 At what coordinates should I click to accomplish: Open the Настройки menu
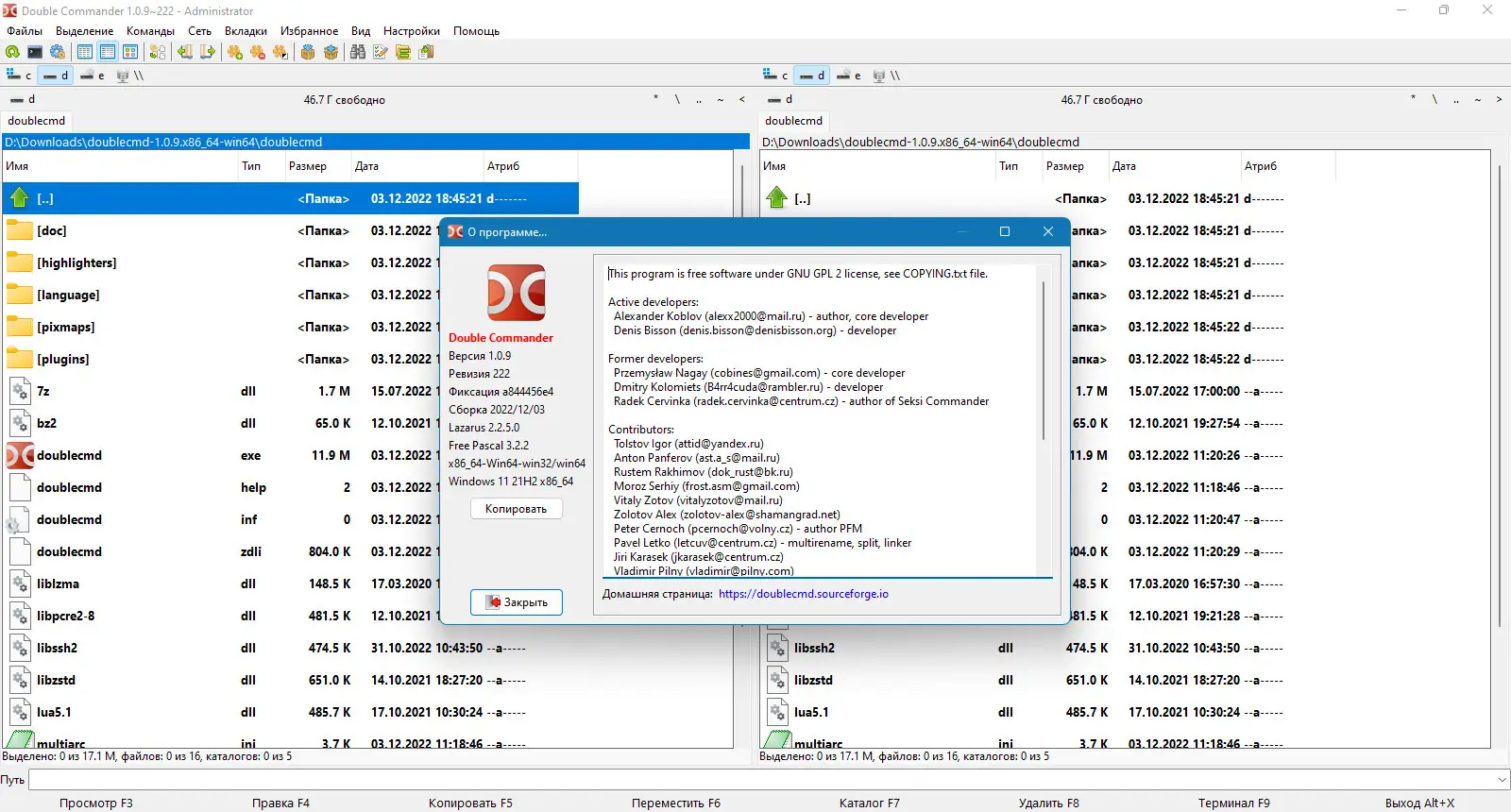[412, 31]
